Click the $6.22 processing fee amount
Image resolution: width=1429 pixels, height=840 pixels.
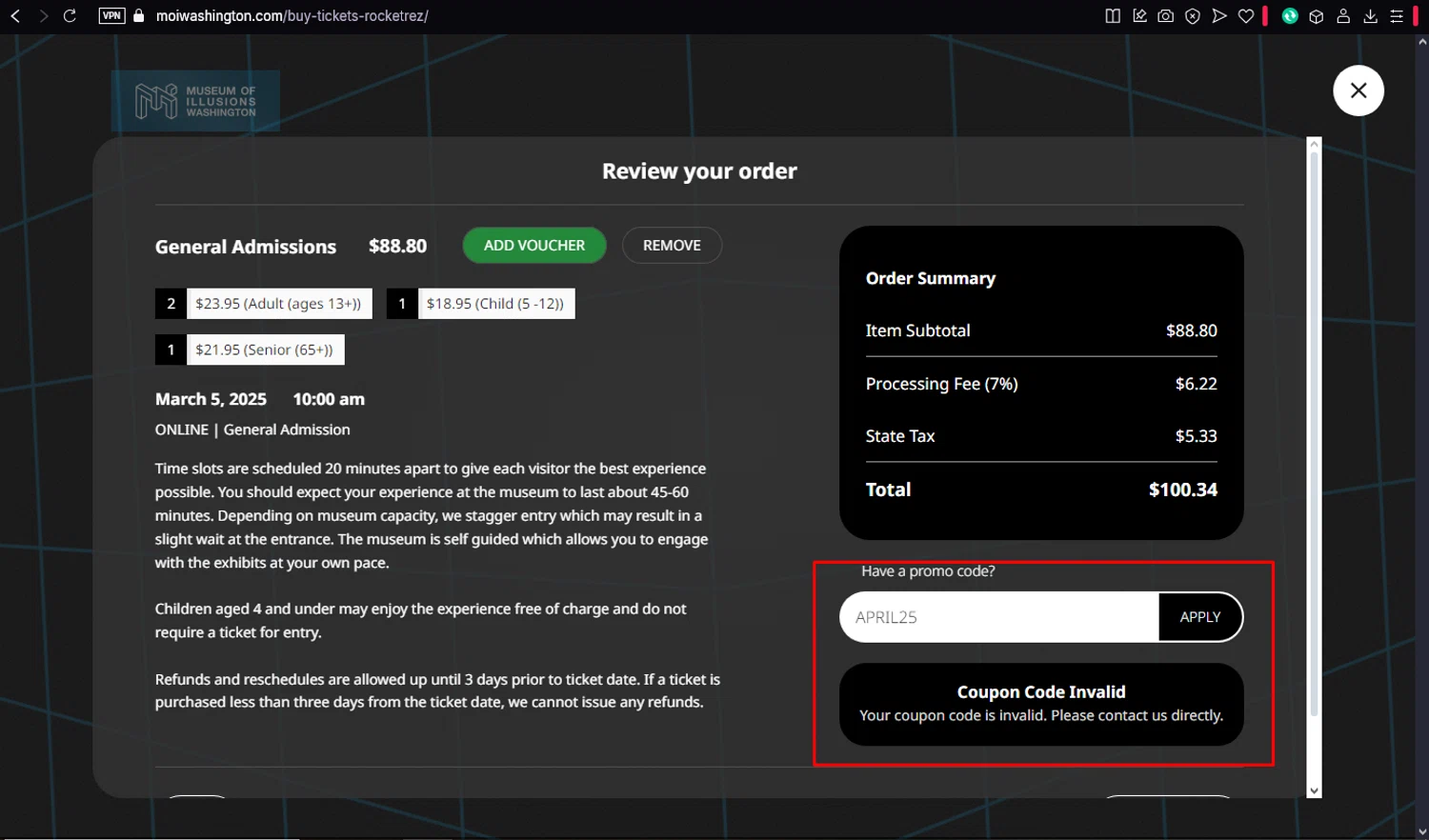click(x=1197, y=384)
